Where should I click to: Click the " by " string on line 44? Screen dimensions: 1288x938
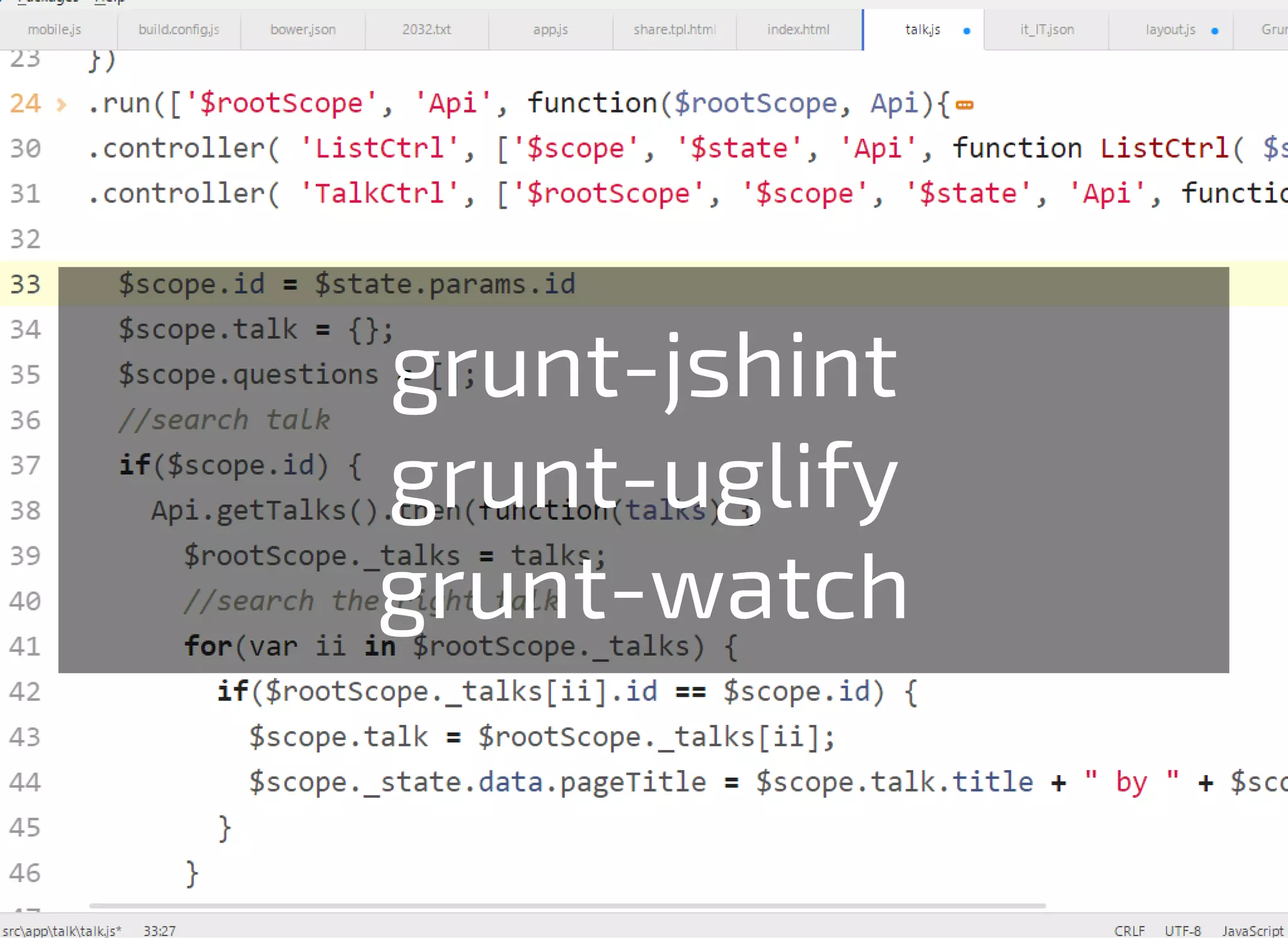[x=1131, y=782]
